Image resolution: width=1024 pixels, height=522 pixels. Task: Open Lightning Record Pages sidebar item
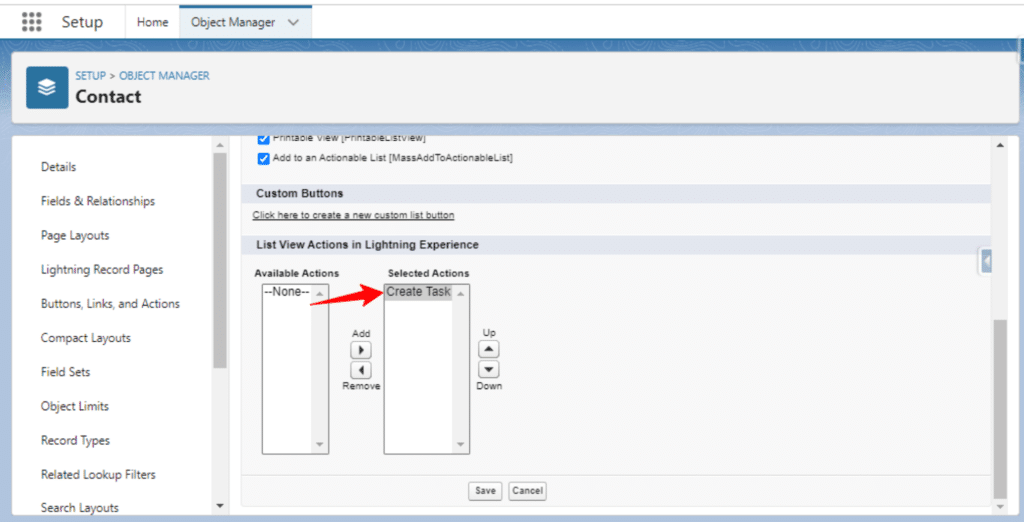coord(102,270)
